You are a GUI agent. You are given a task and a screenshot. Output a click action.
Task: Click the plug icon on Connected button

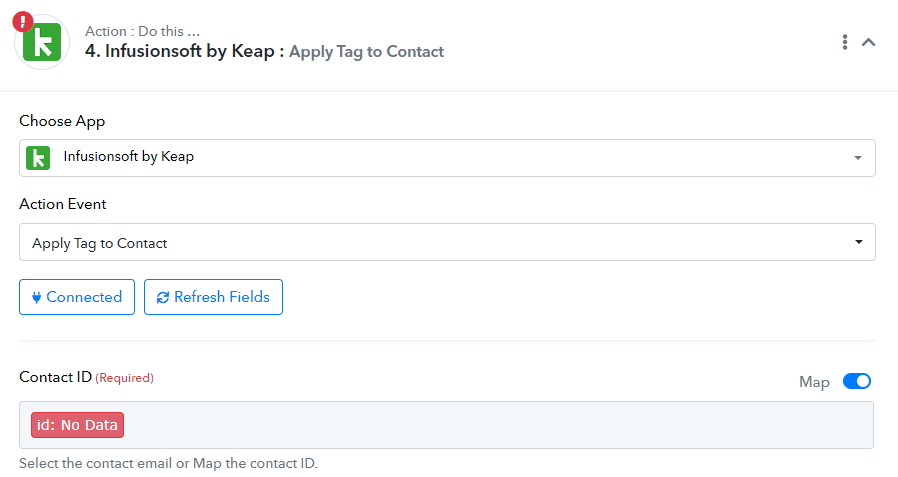[x=36, y=297]
